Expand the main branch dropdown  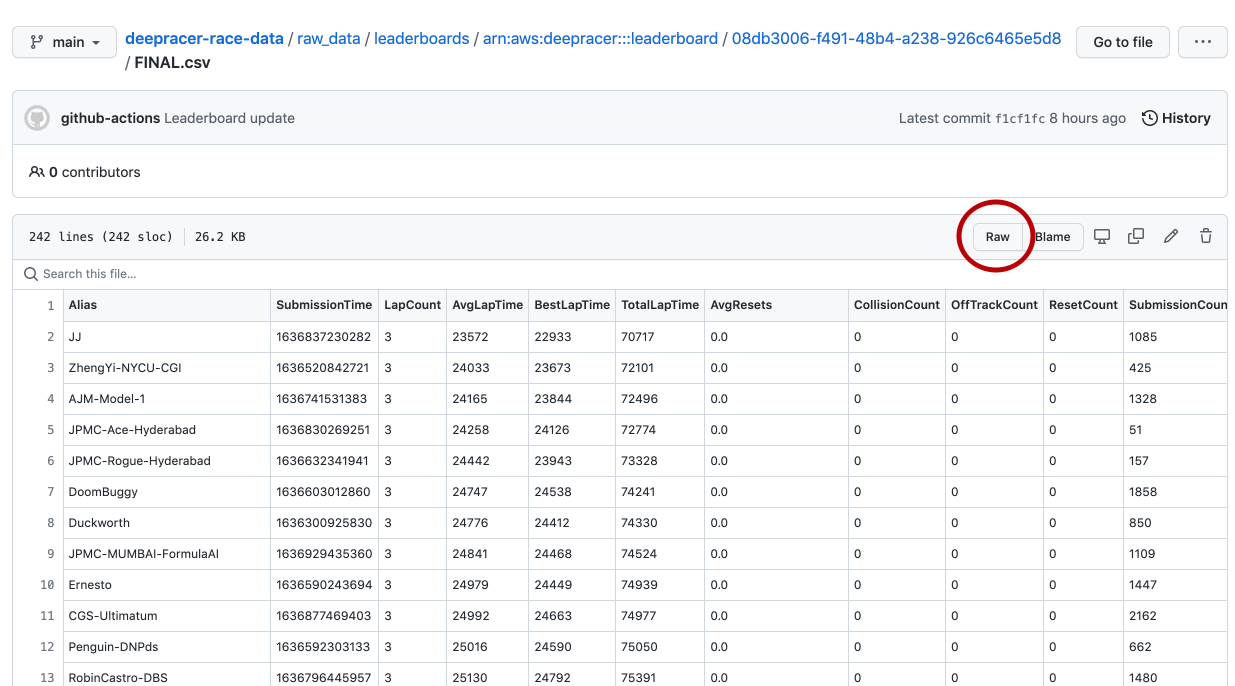pos(65,42)
